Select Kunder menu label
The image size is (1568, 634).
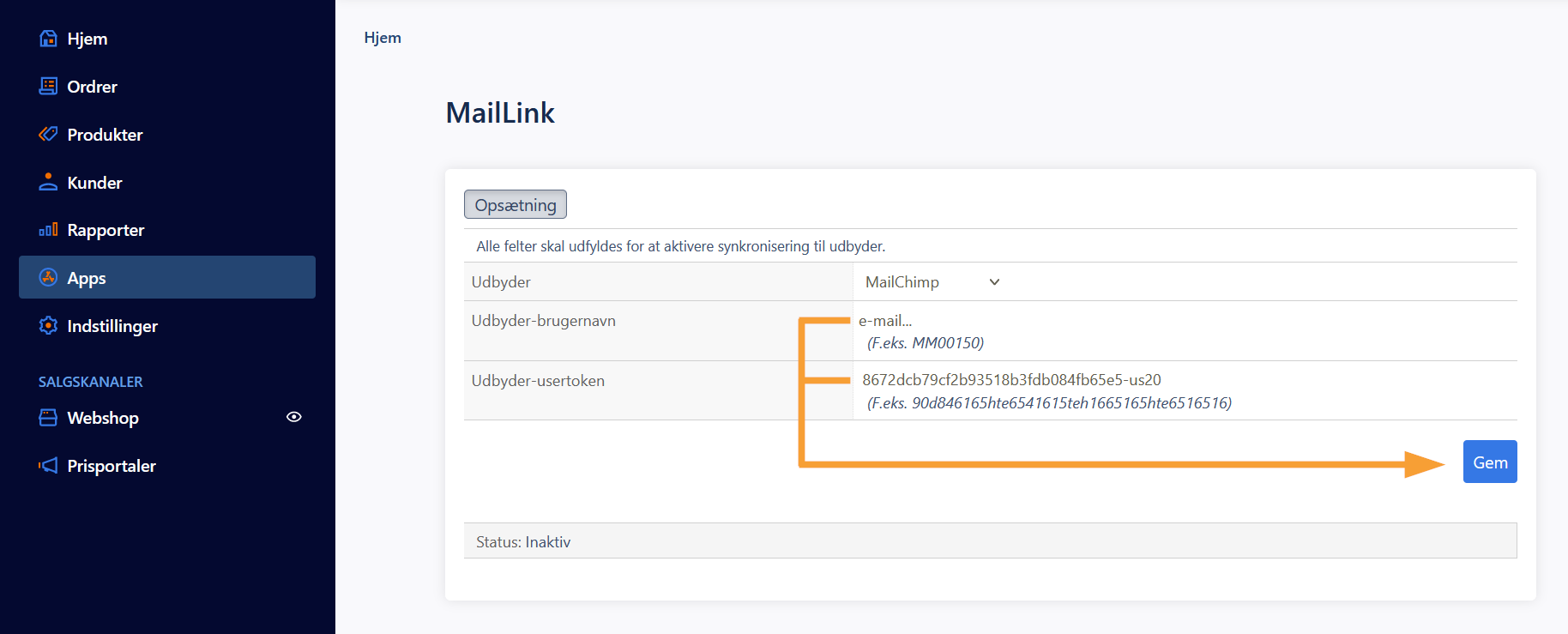tap(94, 183)
